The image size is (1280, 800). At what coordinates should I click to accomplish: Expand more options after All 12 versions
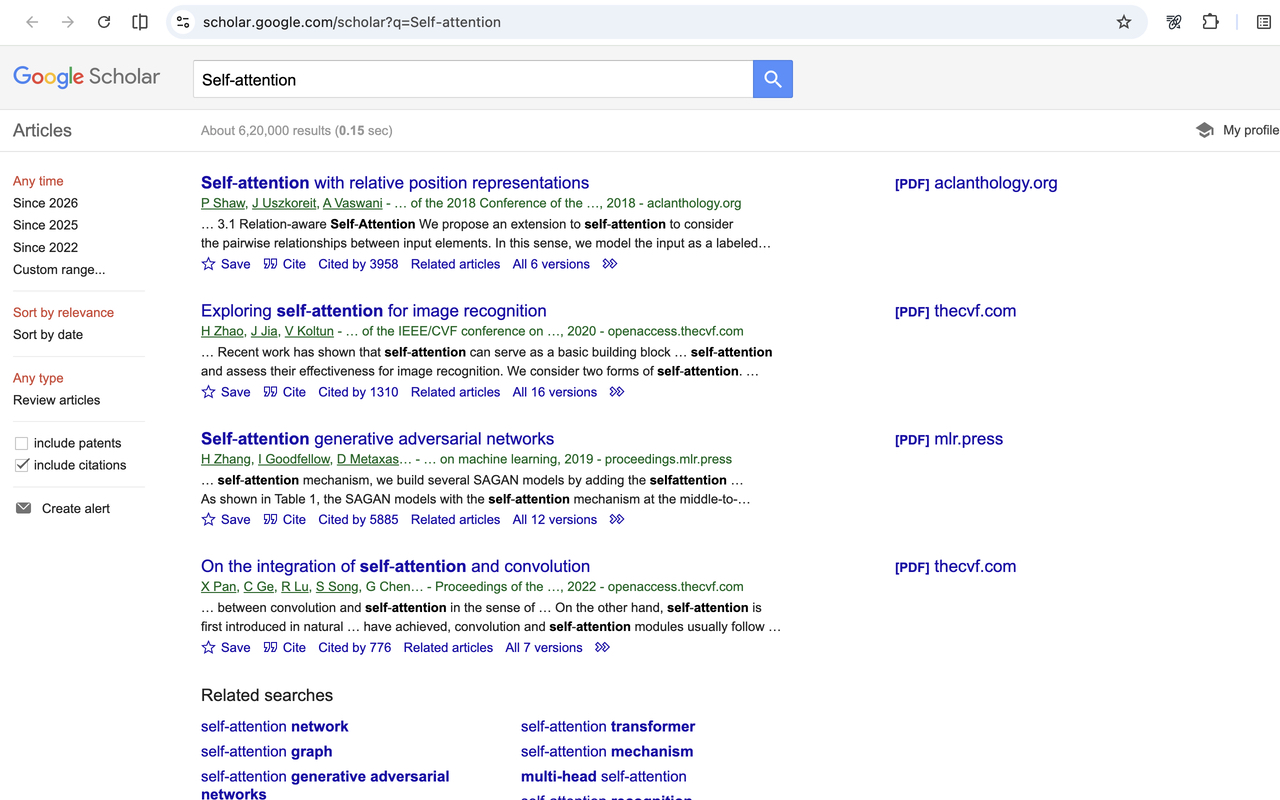pyautogui.click(x=617, y=519)
